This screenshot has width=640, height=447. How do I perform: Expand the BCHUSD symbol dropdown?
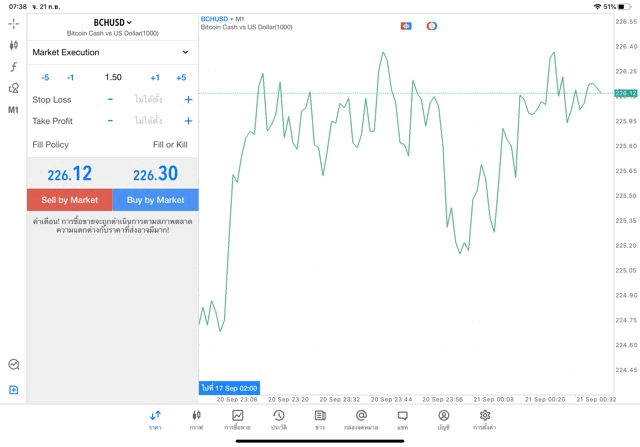[x=112, y=22]
